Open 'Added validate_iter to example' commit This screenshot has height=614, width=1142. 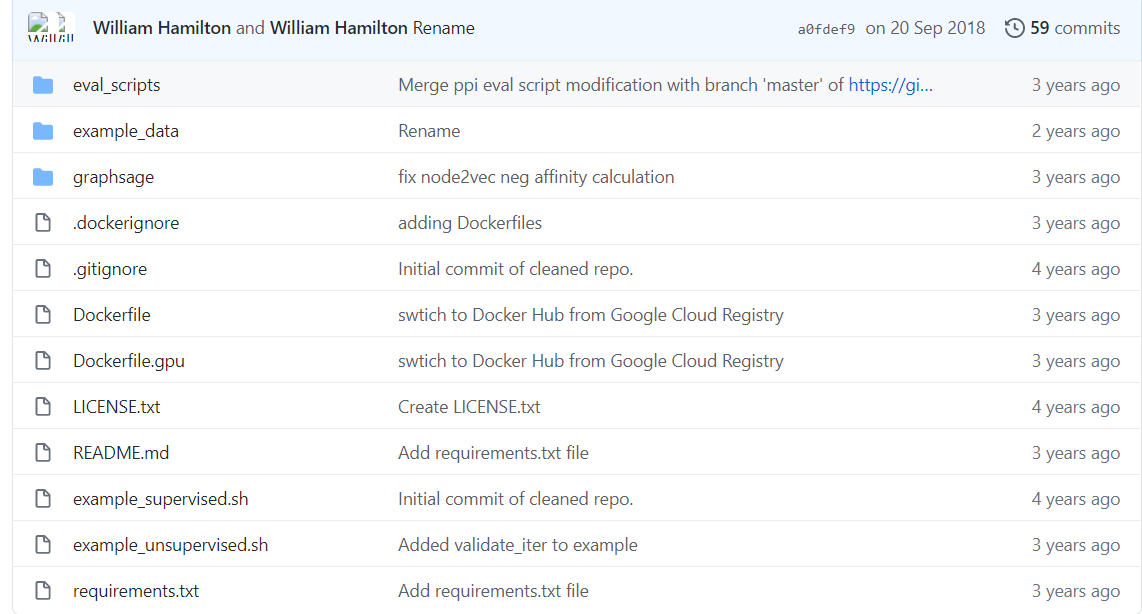(517, 545)
